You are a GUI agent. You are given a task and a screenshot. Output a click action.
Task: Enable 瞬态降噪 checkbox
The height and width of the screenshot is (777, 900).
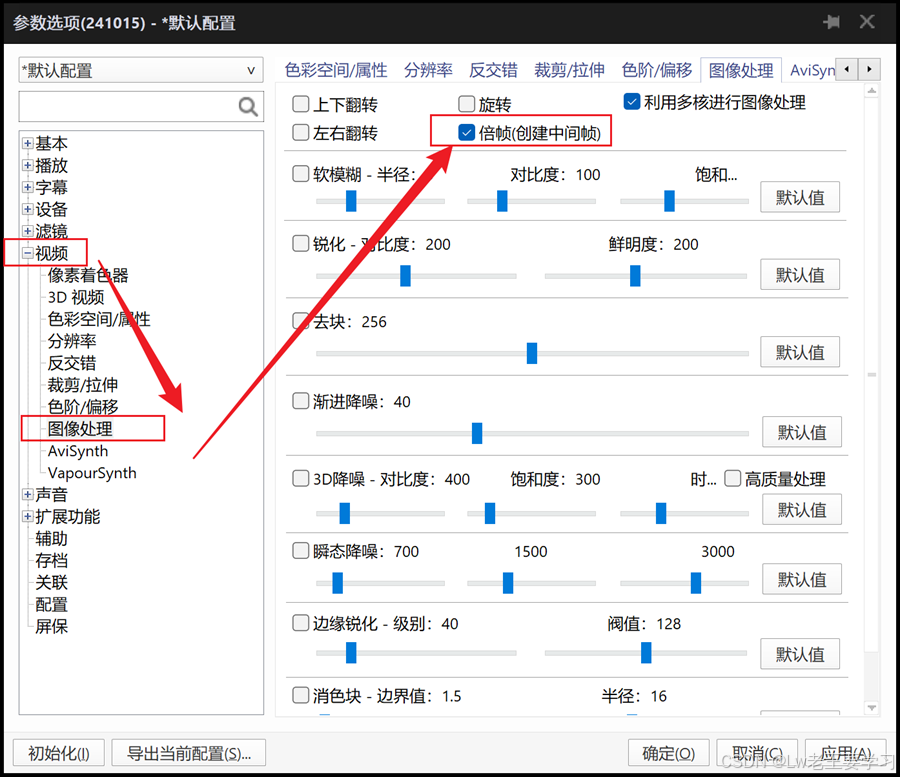pyautogui.click(x=301, y=551)
